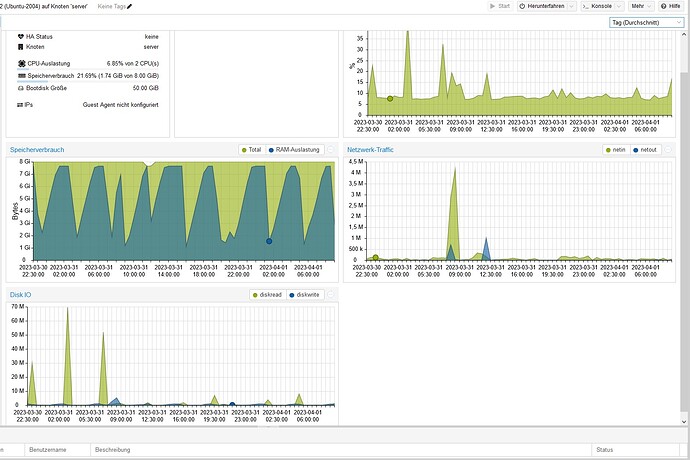Viewport: 690px width, 460px height.
Task: Click Herunterfahren to shut down the VM
Action: (542, 6)
